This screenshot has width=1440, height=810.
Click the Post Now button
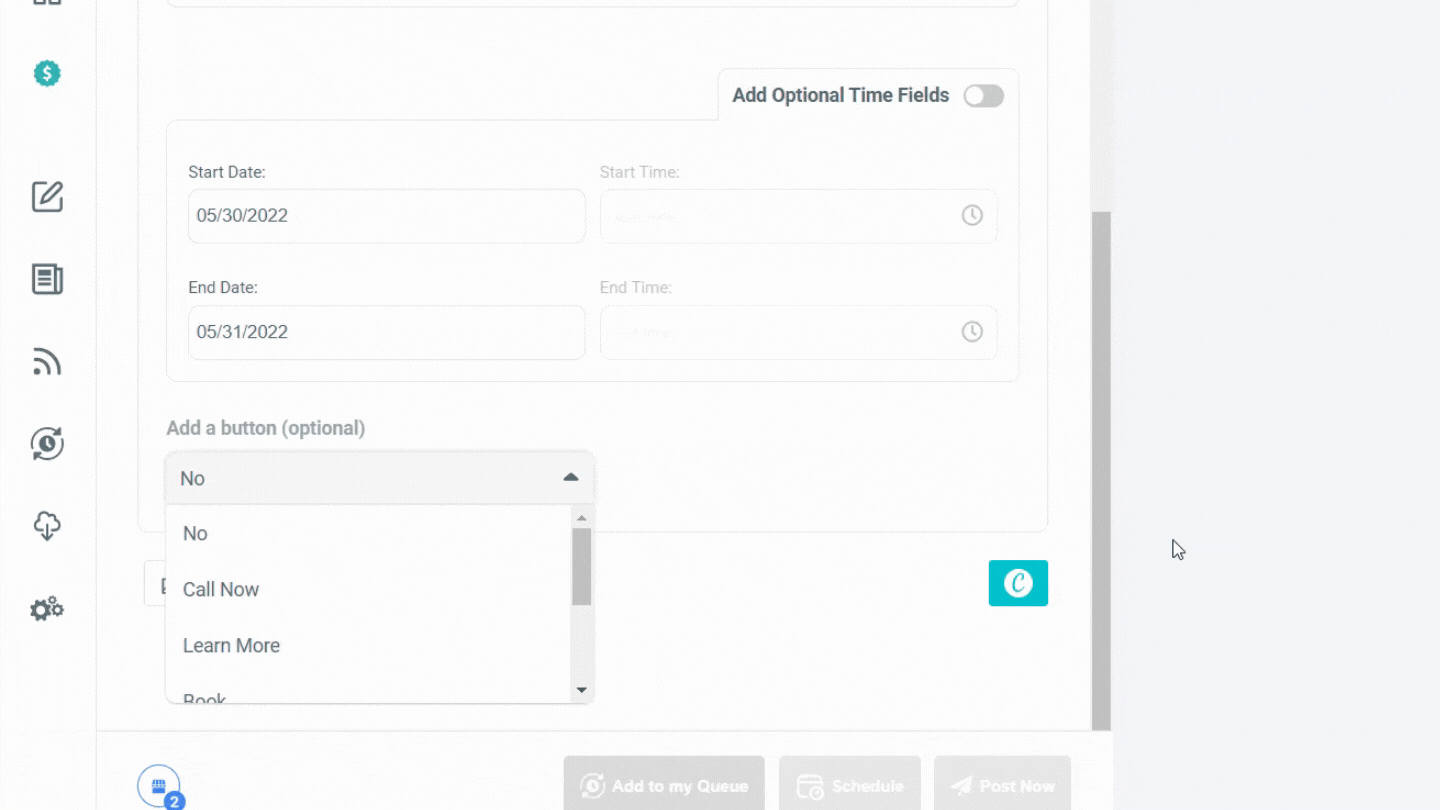tap(1002, 786)
